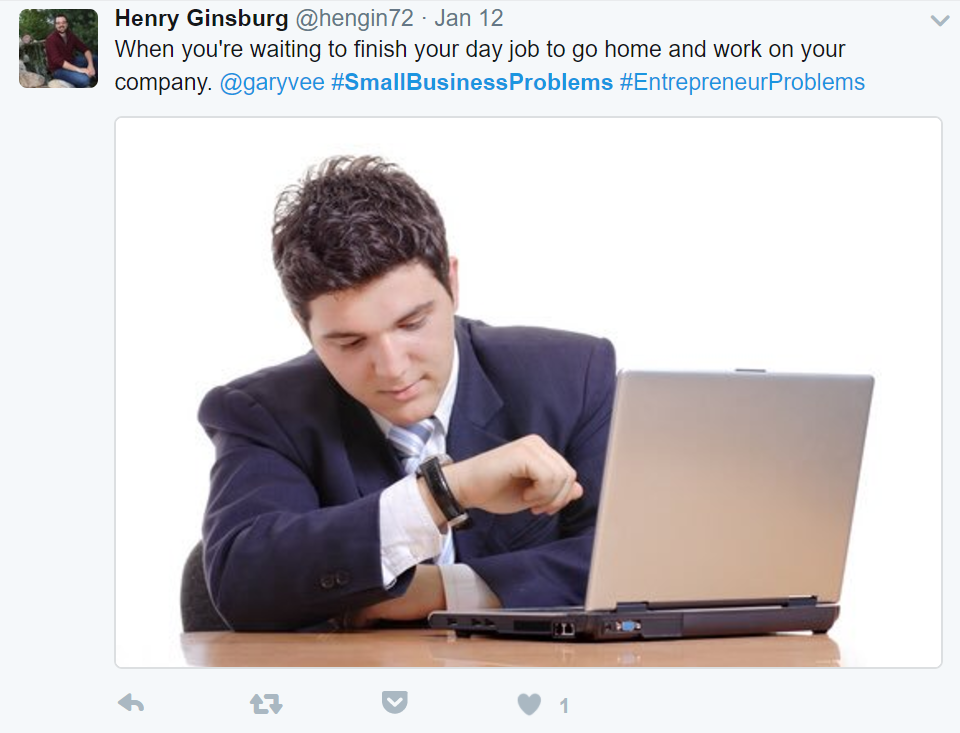Screen dimensions: 960x733
Task: Like the tweet with heart icon
Action: click(529, 704)
